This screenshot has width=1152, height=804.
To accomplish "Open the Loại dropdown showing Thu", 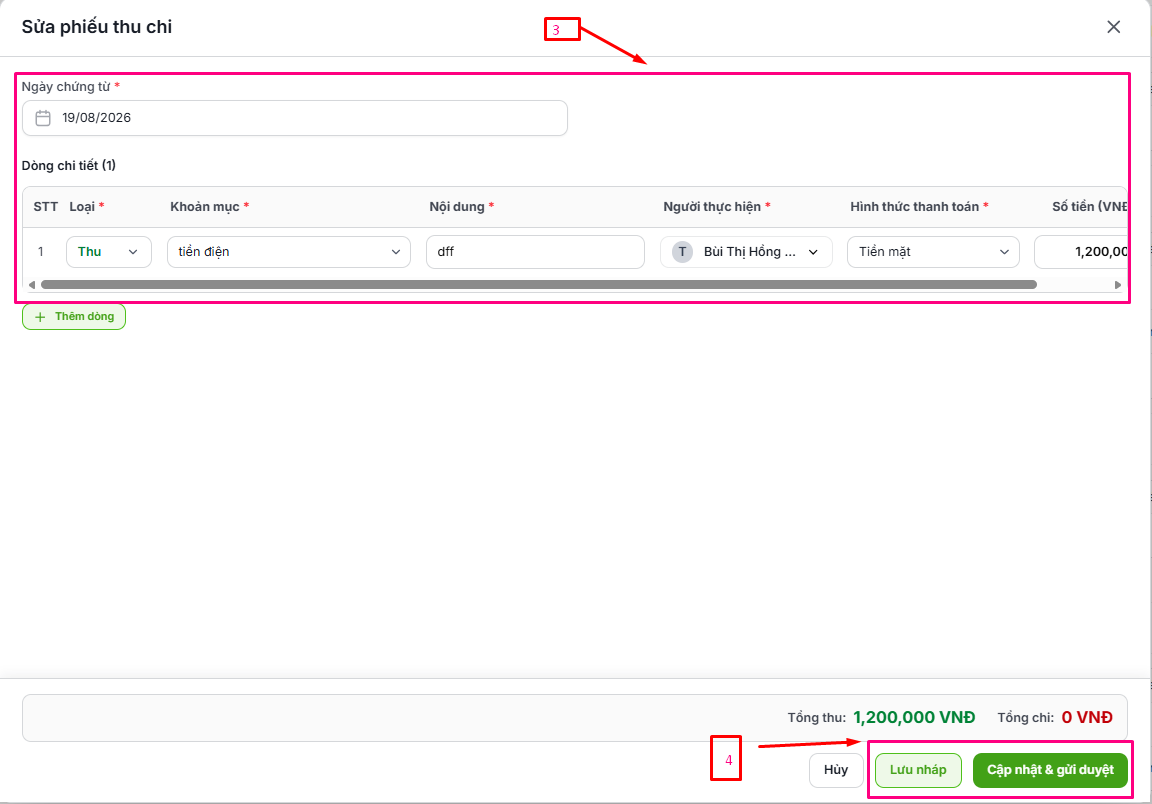I will point(109,252).
